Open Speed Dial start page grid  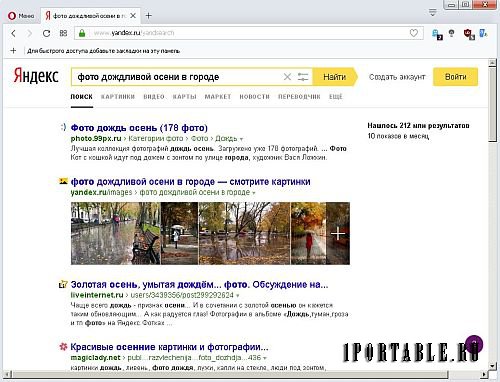(63, 33)
